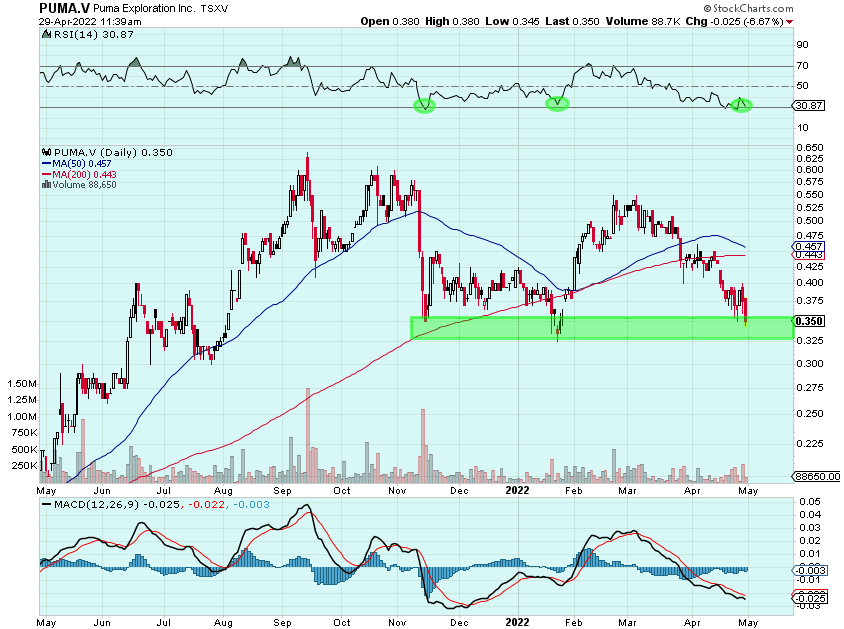Click the Last 0.350 value in header

572,22
